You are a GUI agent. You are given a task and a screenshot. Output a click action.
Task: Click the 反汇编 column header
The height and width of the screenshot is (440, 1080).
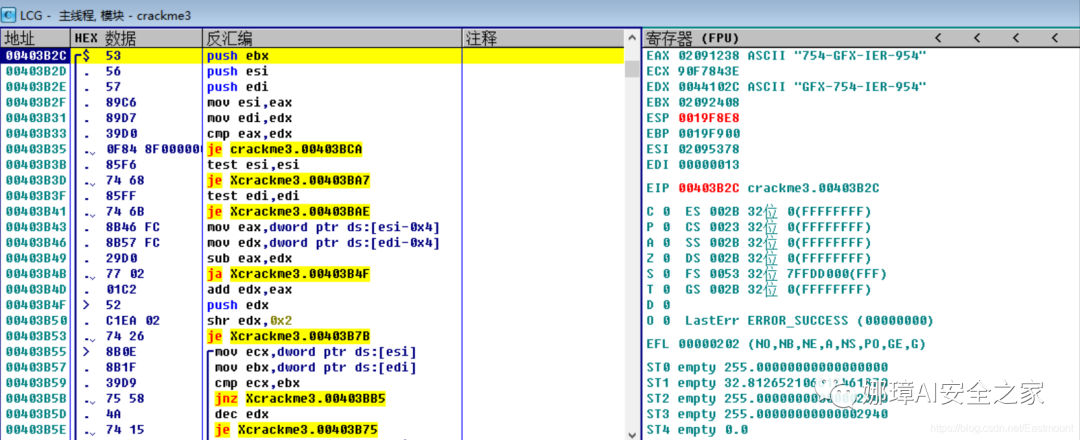click(x=331, y=39)
